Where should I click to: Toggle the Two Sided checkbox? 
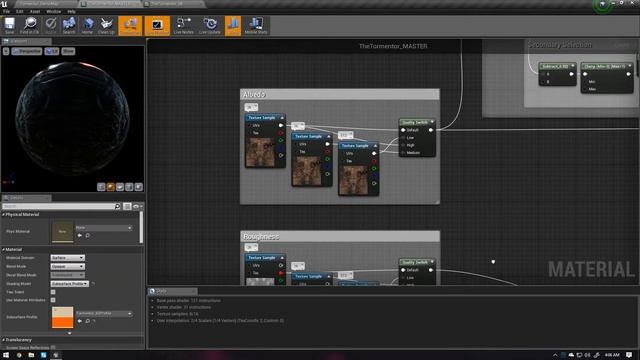pyautogui.click(x=53, y=292)
